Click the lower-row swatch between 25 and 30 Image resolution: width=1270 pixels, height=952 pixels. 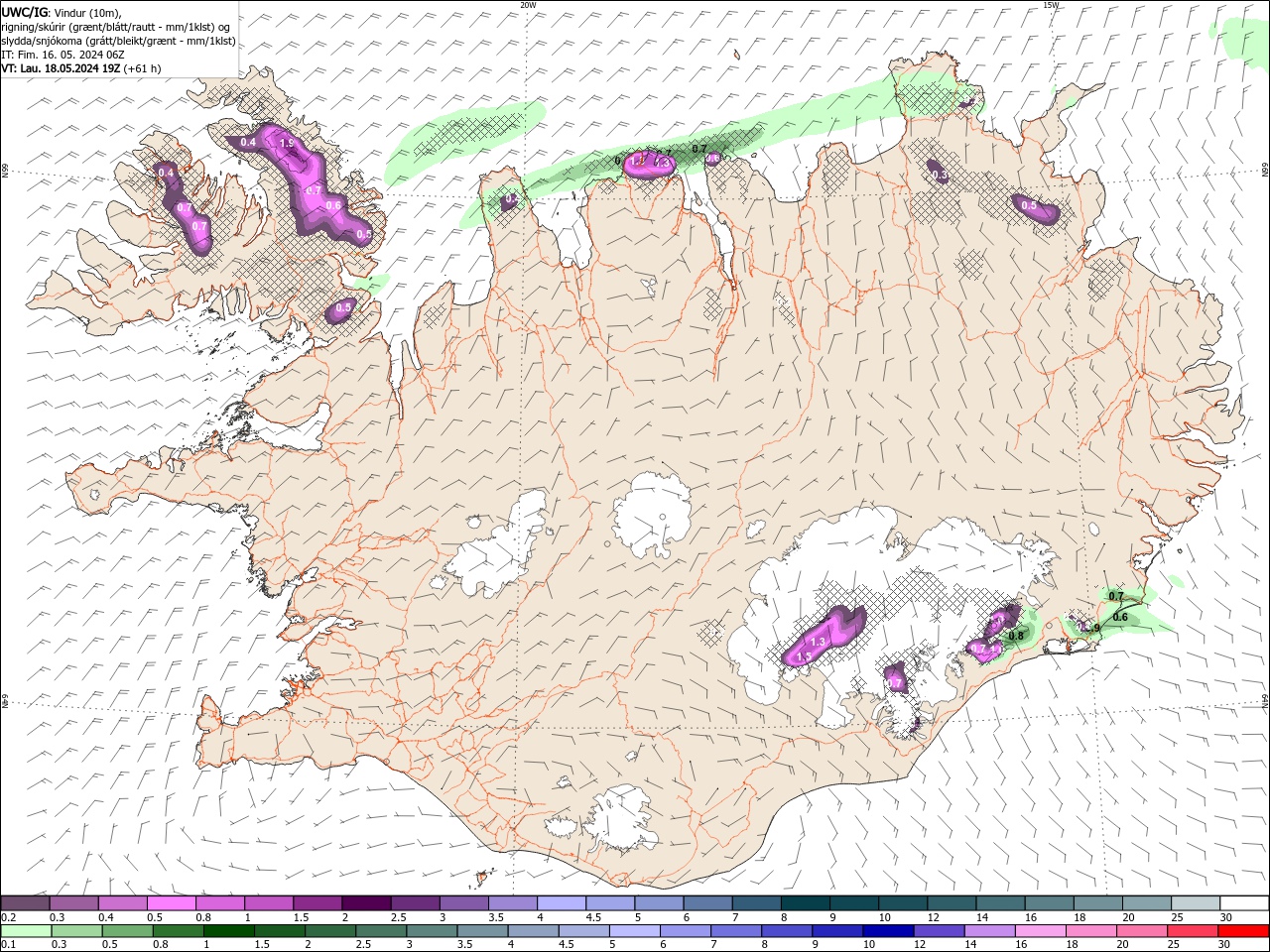click(1192, 931)
